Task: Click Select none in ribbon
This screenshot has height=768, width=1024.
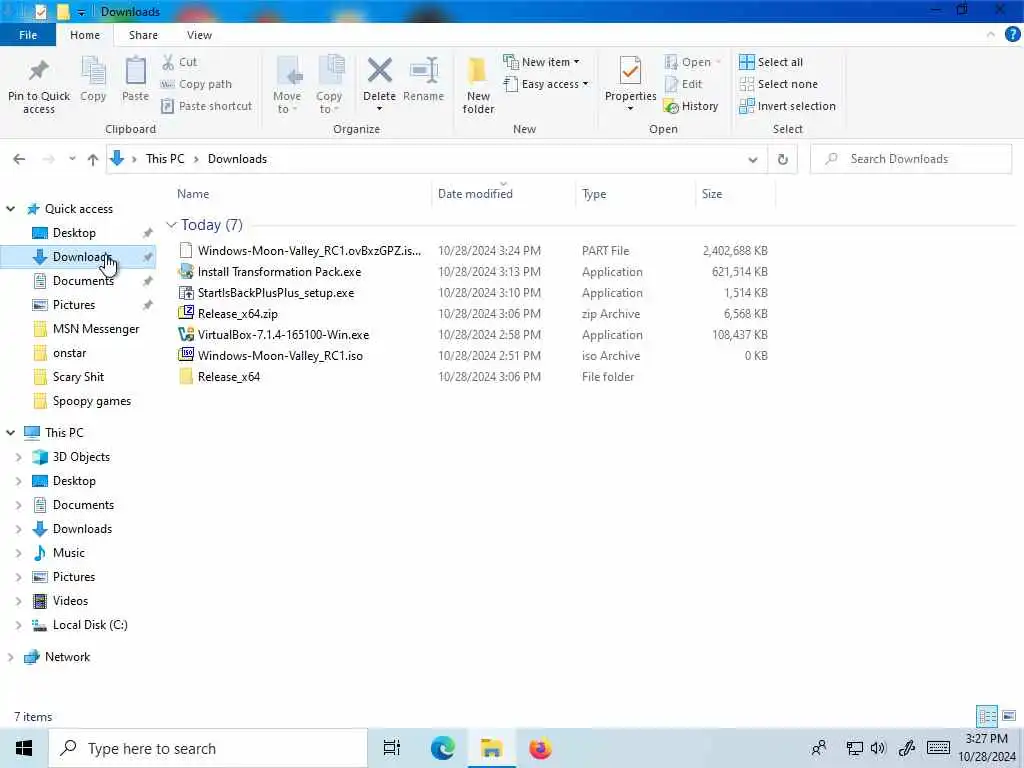Action: click(778, 84)
